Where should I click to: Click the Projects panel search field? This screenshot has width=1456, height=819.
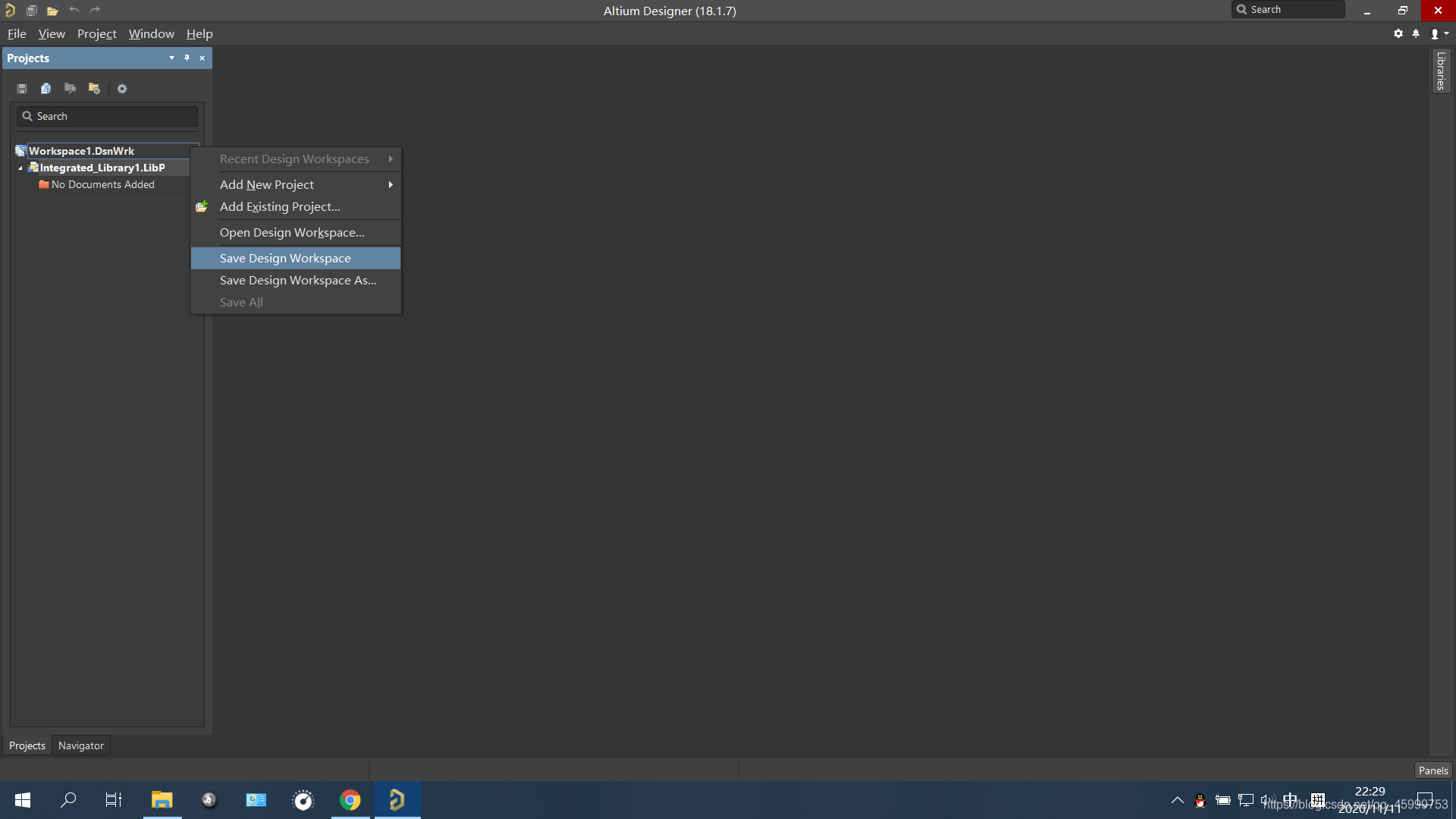click(114, 116)
